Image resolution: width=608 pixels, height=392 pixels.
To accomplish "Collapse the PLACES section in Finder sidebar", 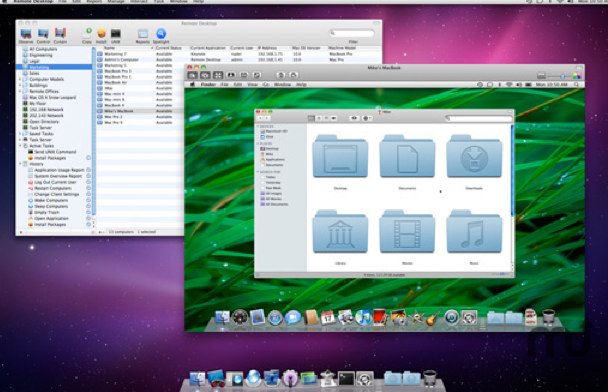I will [257, 144].
